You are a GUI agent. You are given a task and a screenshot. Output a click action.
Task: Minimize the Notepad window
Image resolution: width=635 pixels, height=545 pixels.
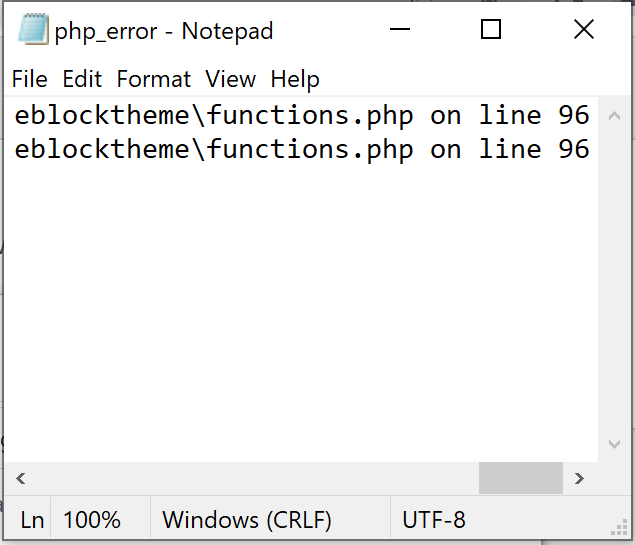(x=400, y=29)
